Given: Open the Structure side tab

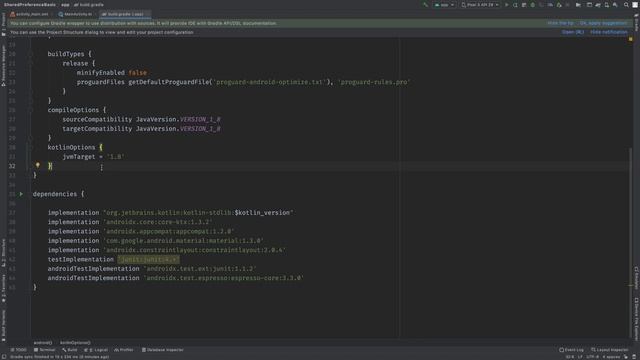Looking at the screenshot, I should 4,252.
